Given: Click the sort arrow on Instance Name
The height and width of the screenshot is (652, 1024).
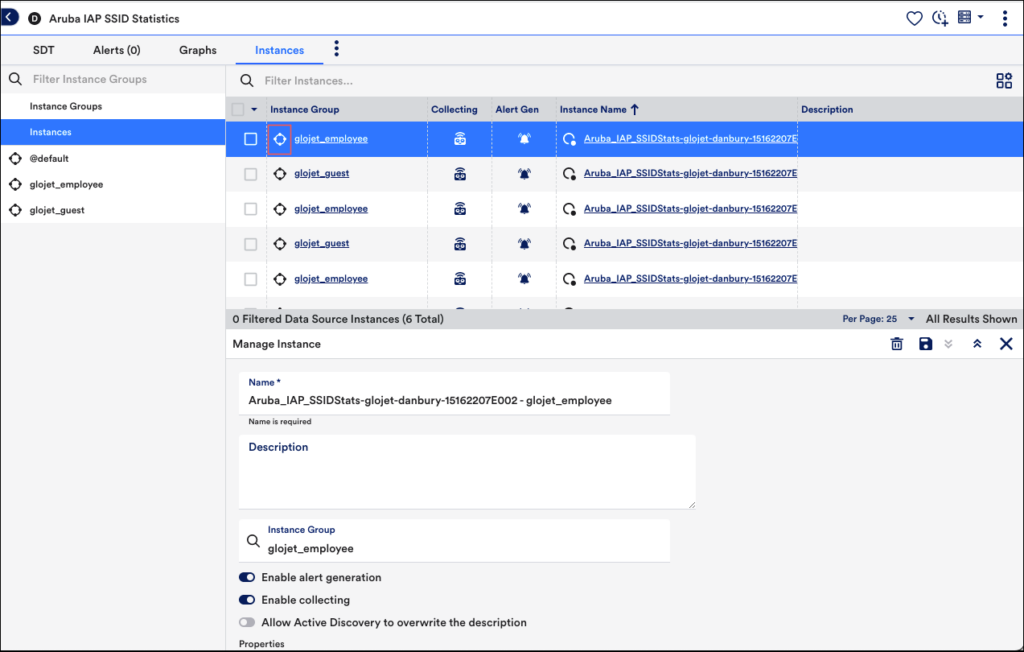Looking at the screenshot, I should tap(634, 109).
